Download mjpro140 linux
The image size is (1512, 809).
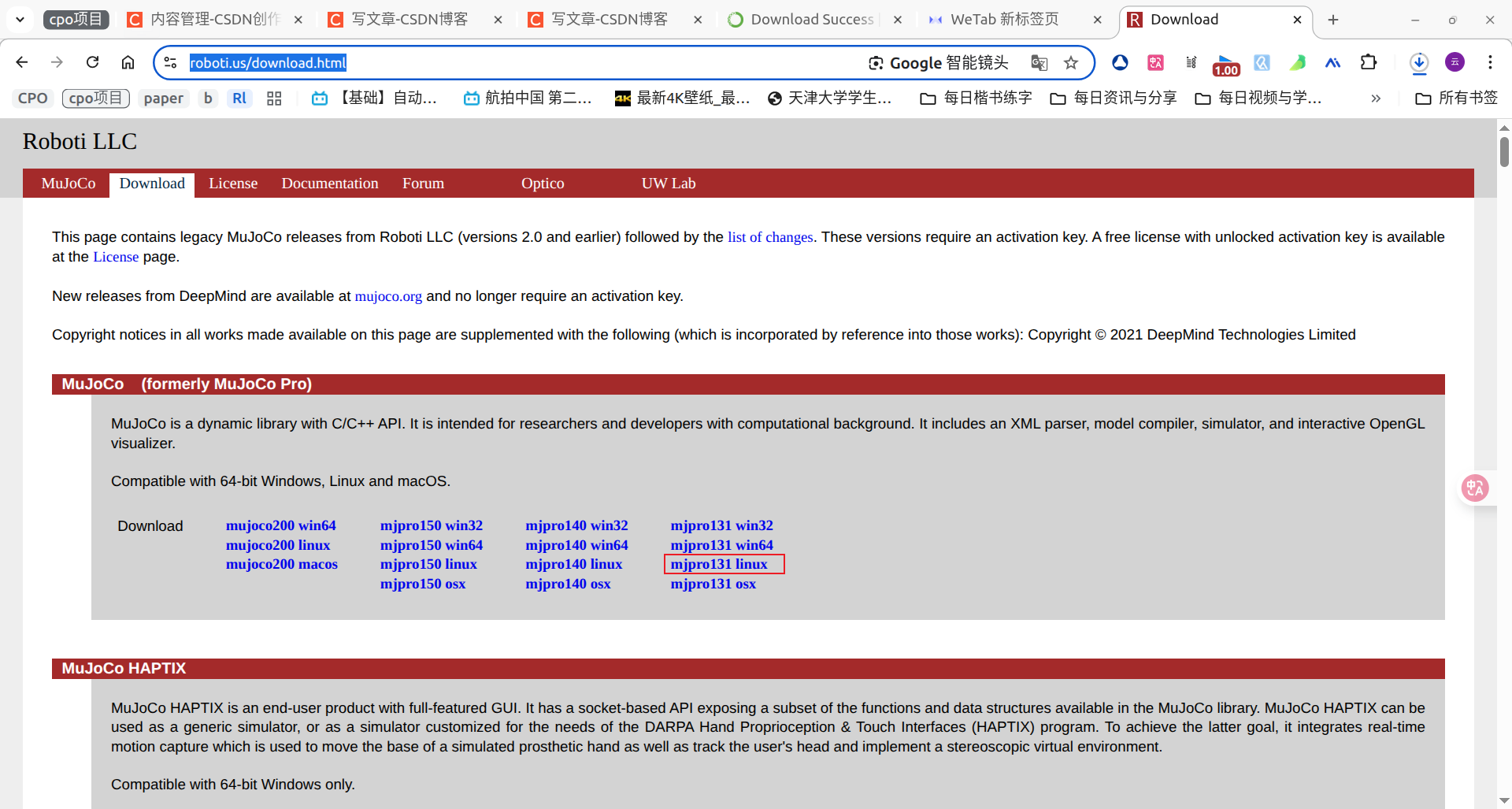573,564
